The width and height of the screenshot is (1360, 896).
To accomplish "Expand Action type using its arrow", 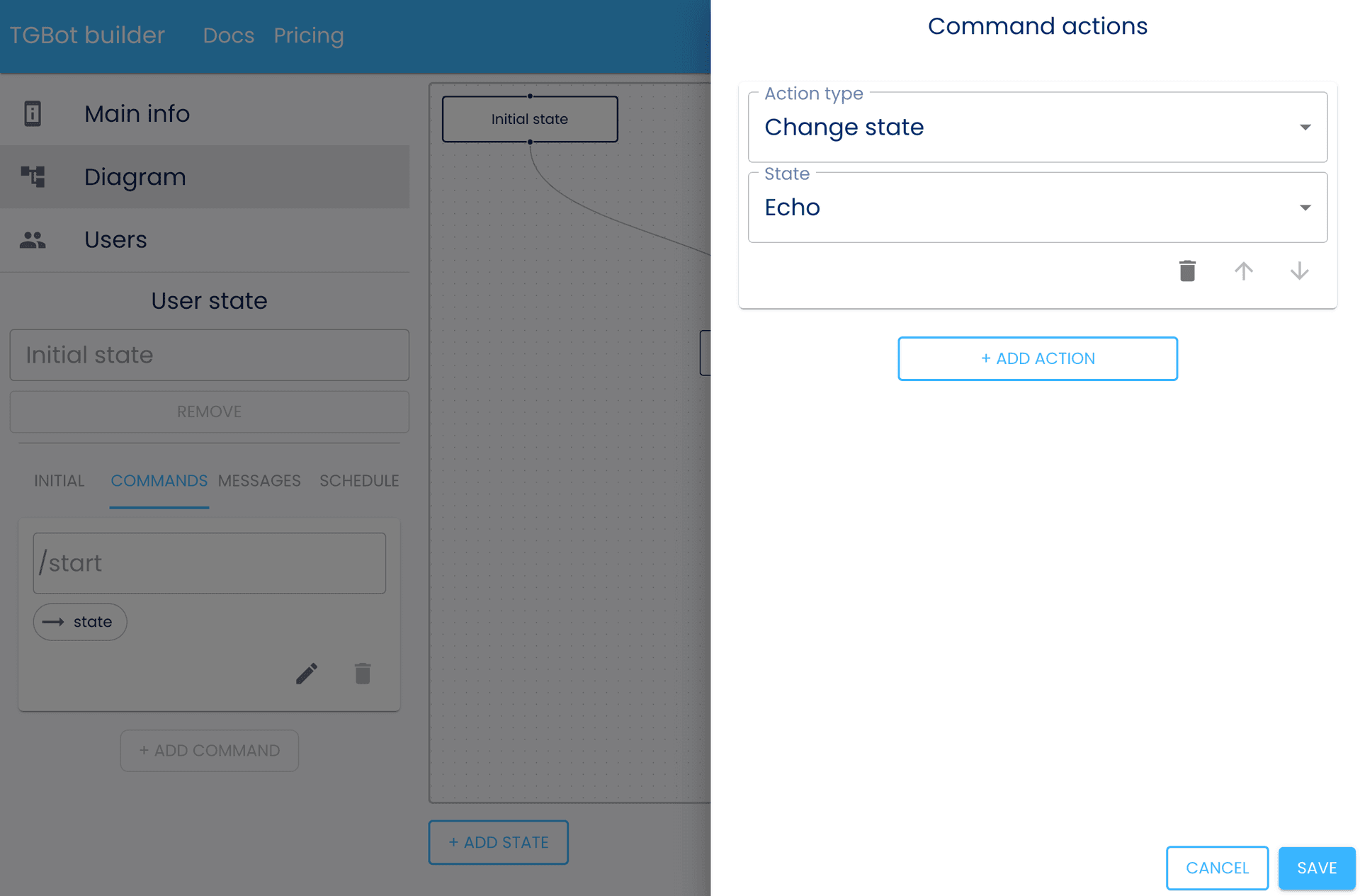I will pyautogui.click(x=1305, y=127).
